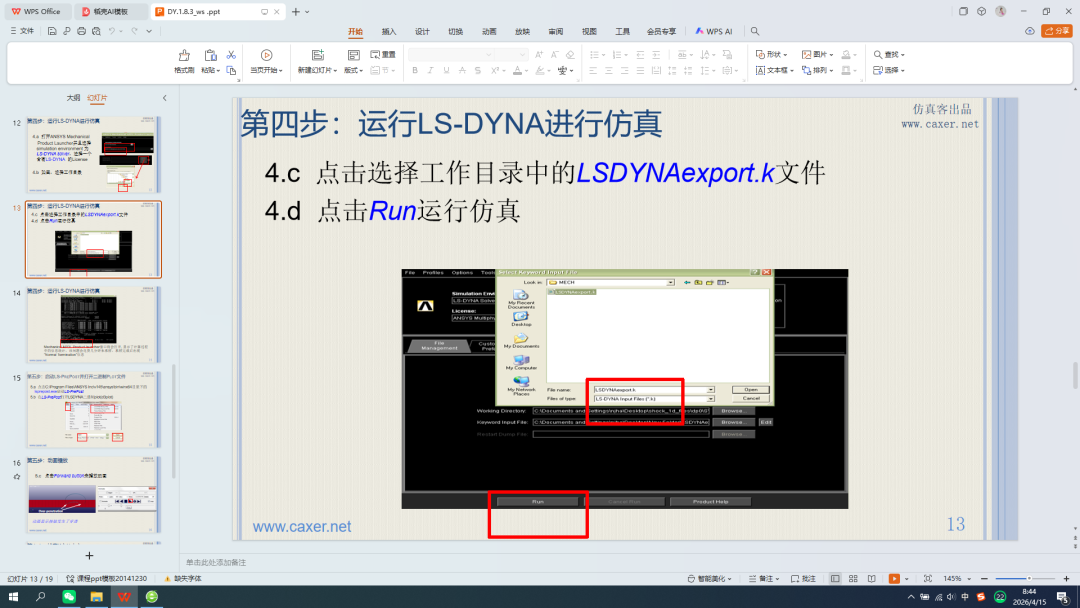Viewport: 1080px width, 608px height.
Task: Click Clear Formatting eraser icon
Action: [570, 54]
